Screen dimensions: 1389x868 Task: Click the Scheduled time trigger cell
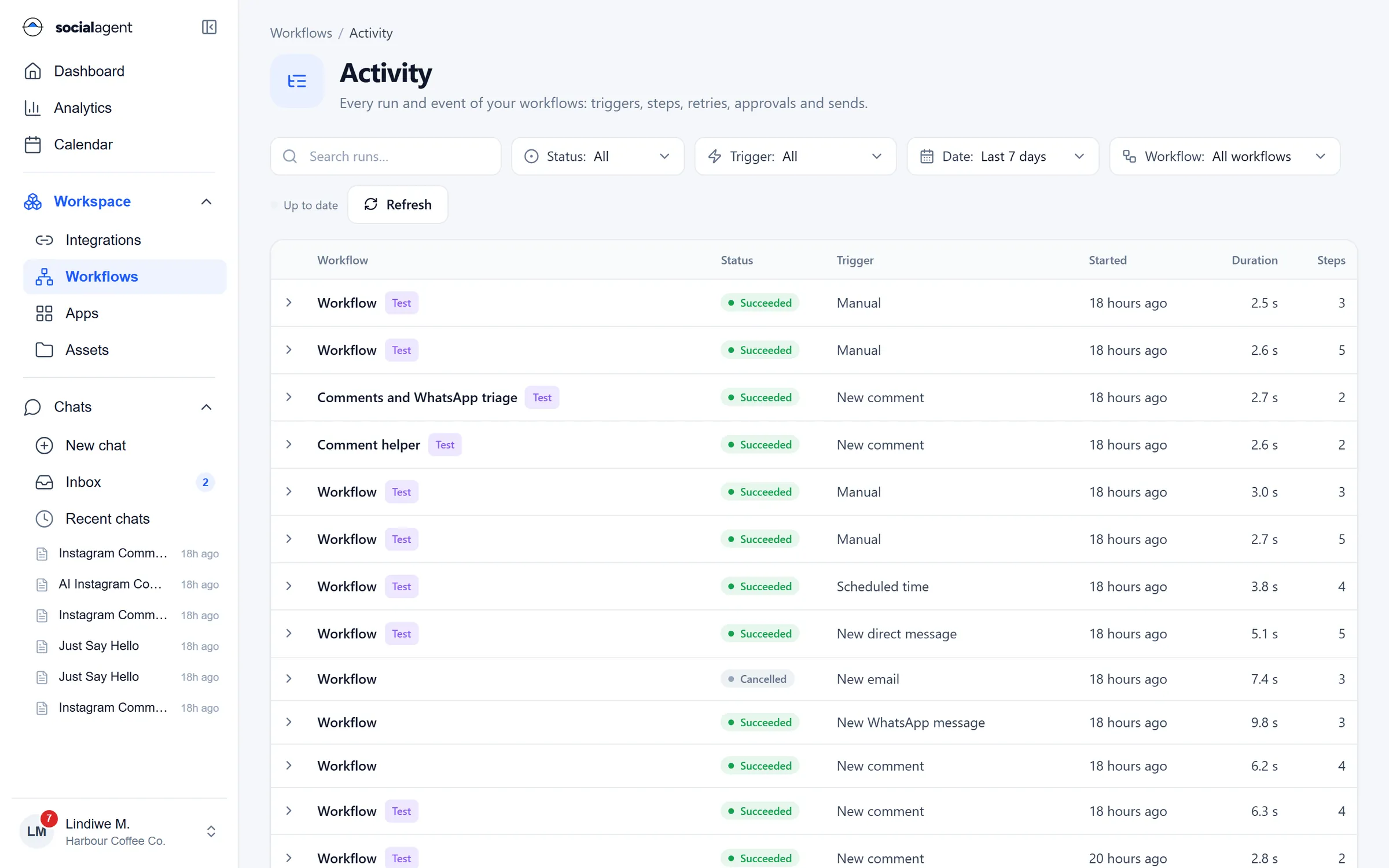(x=883, y=586)
